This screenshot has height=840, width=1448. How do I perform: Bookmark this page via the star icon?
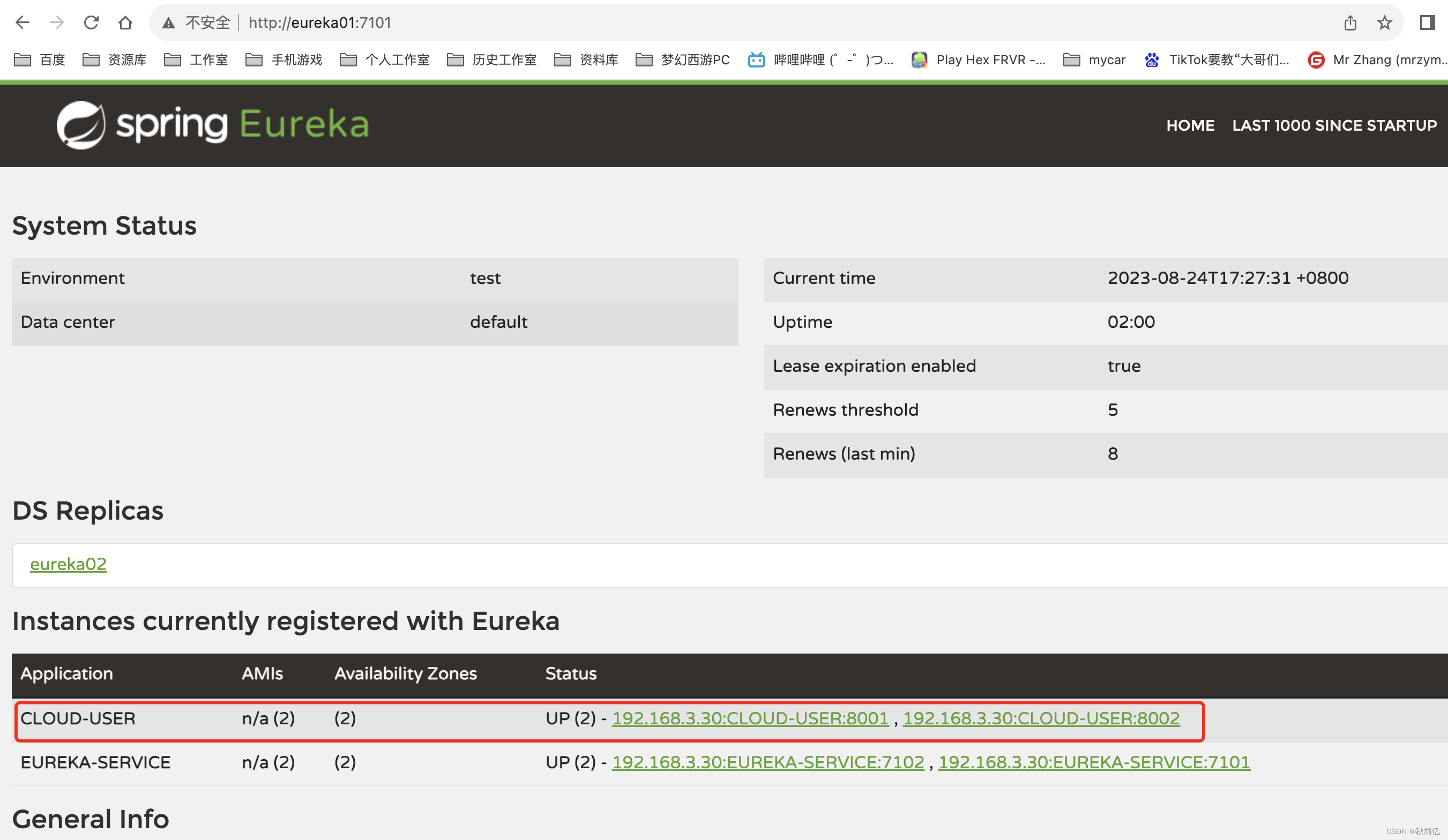(1385, 22)
